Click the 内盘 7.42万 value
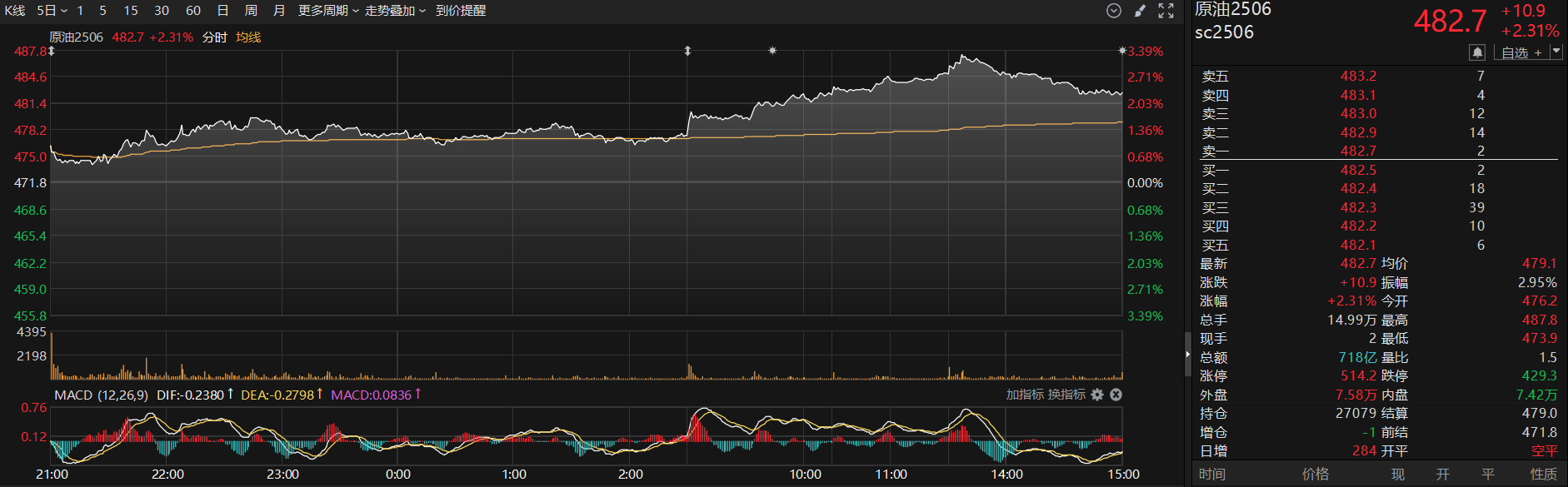 [x=1536, y=395]
